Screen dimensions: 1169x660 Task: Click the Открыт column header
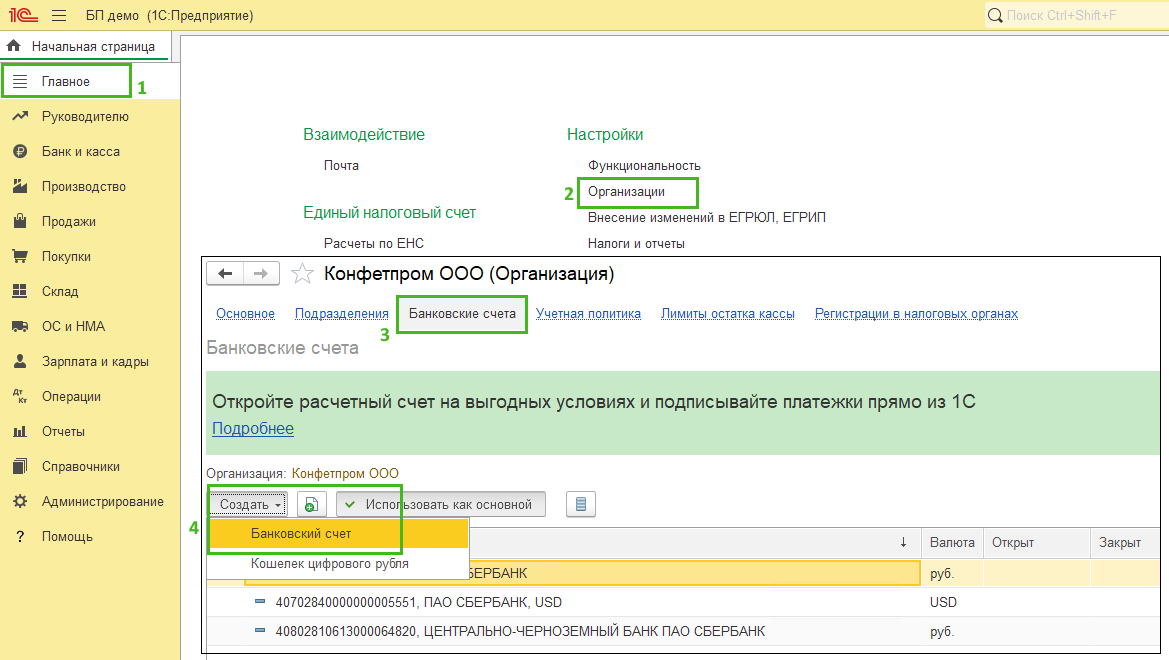tap(1037, 542)
